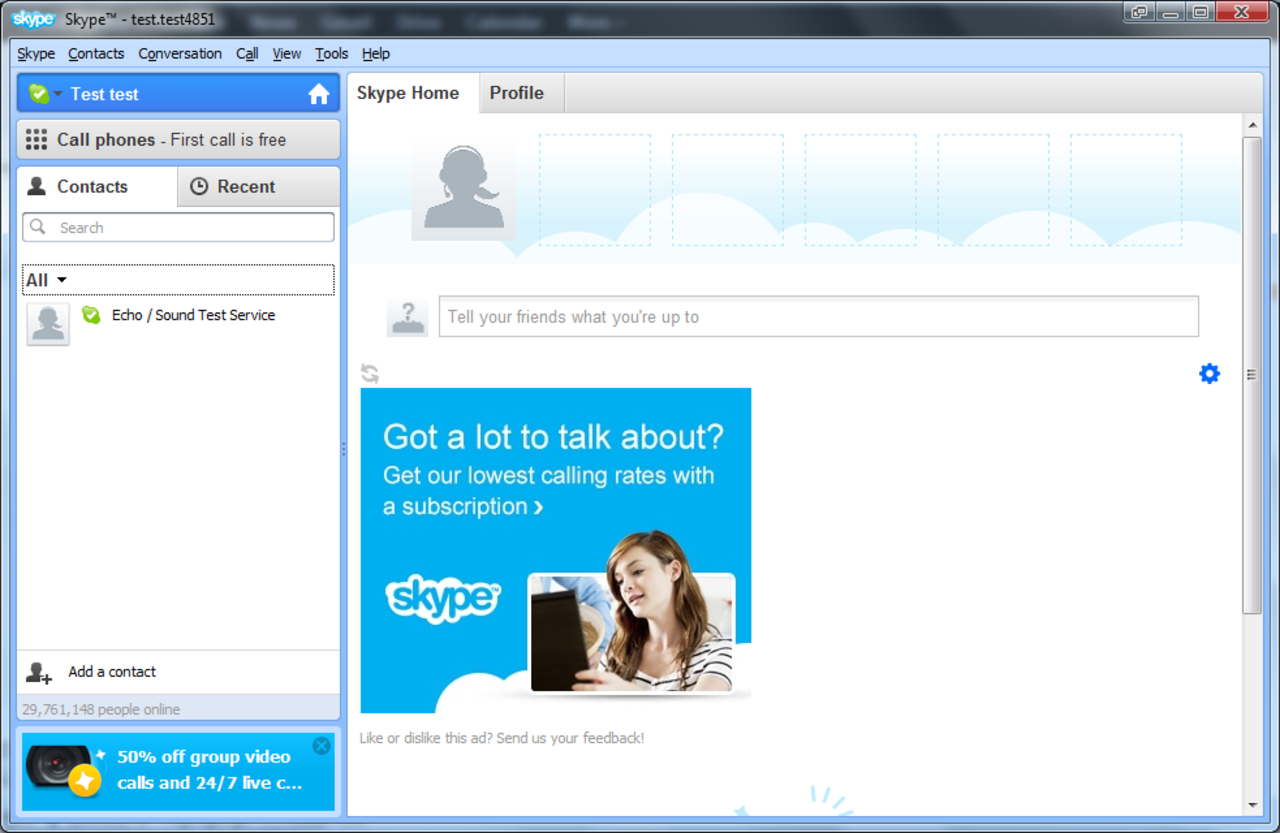
Task: Open the status dropdown arrow beside Test test
Action: pos(57,93)
